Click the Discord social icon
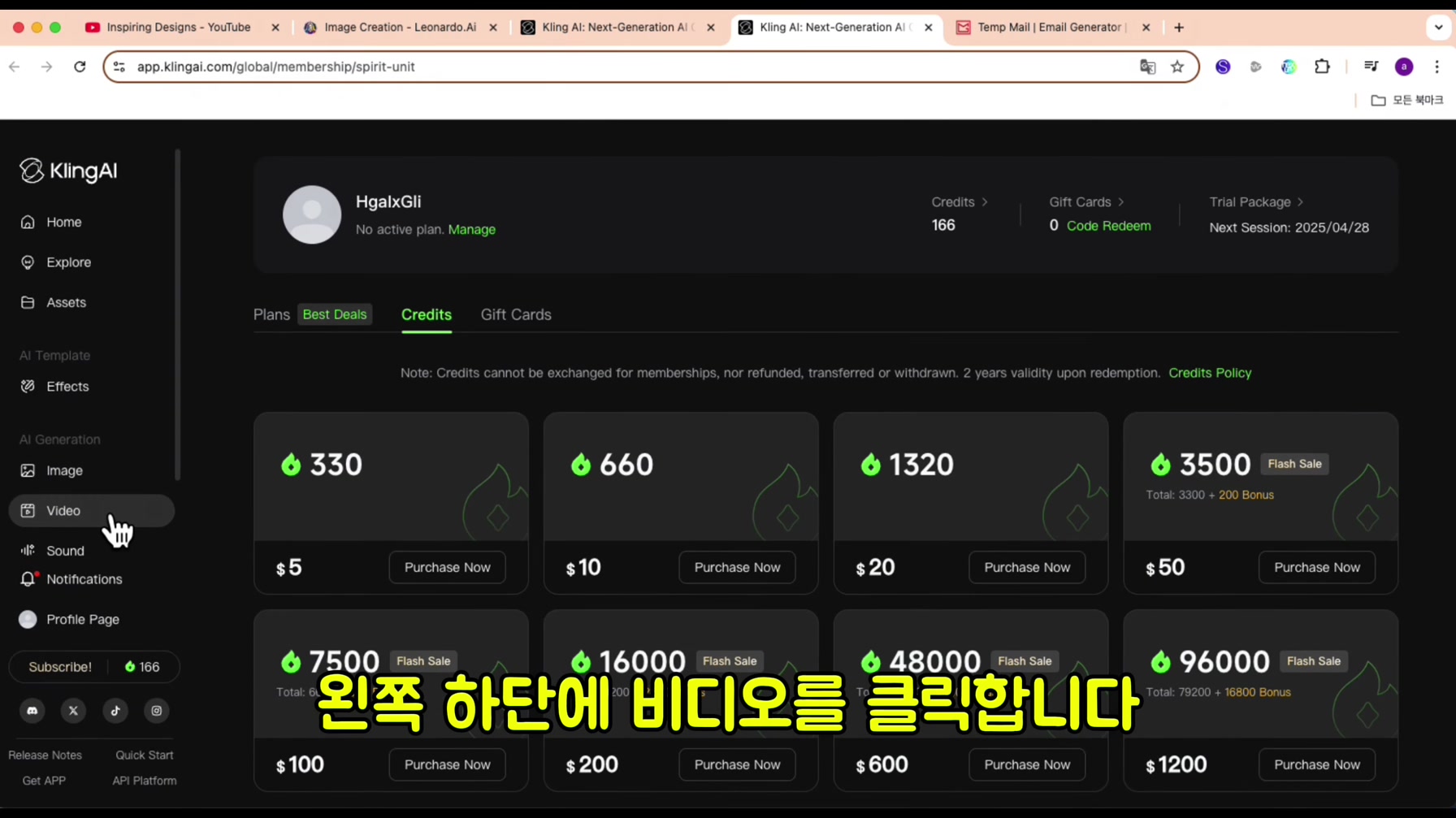The image size is (1456, 818). (32, 711)
